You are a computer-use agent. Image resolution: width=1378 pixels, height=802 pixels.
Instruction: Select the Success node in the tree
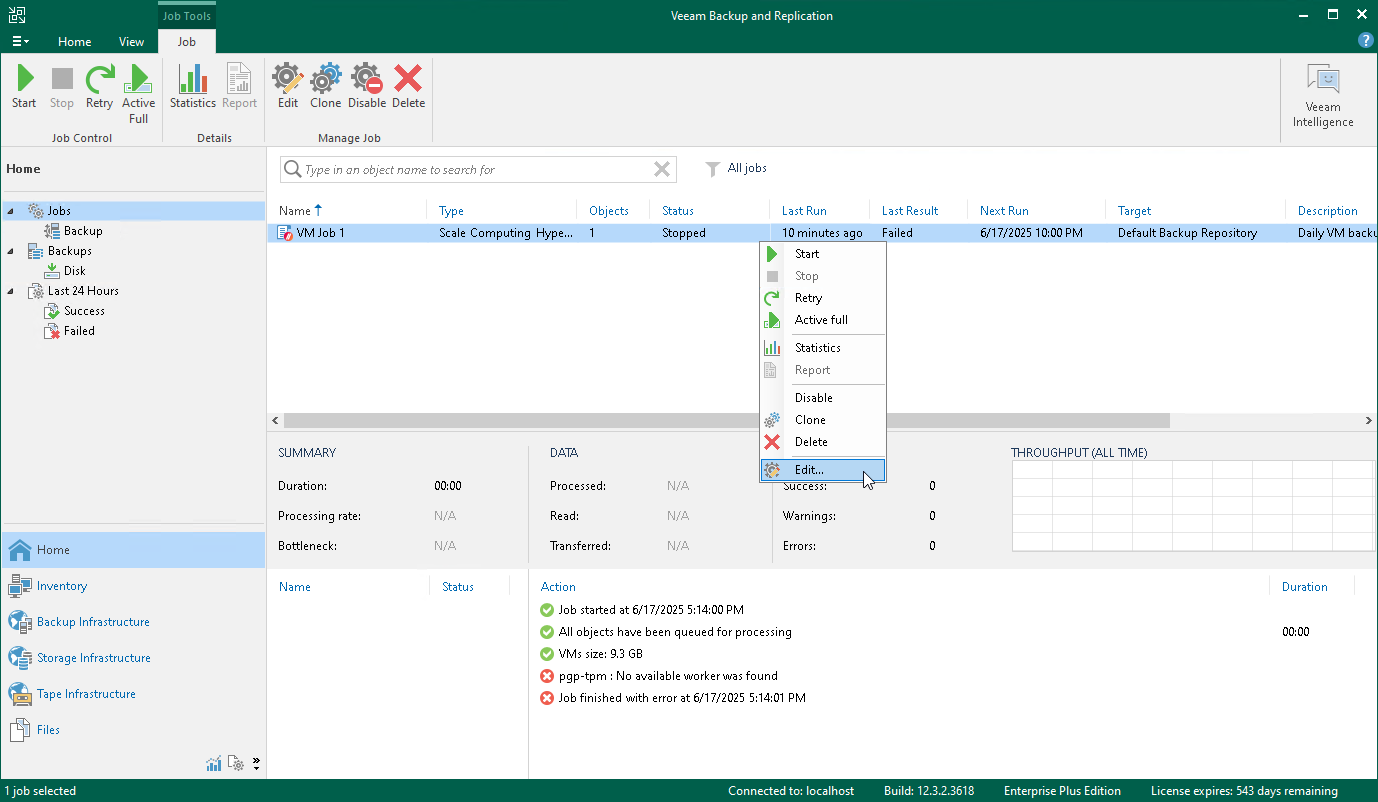[84, 311]
